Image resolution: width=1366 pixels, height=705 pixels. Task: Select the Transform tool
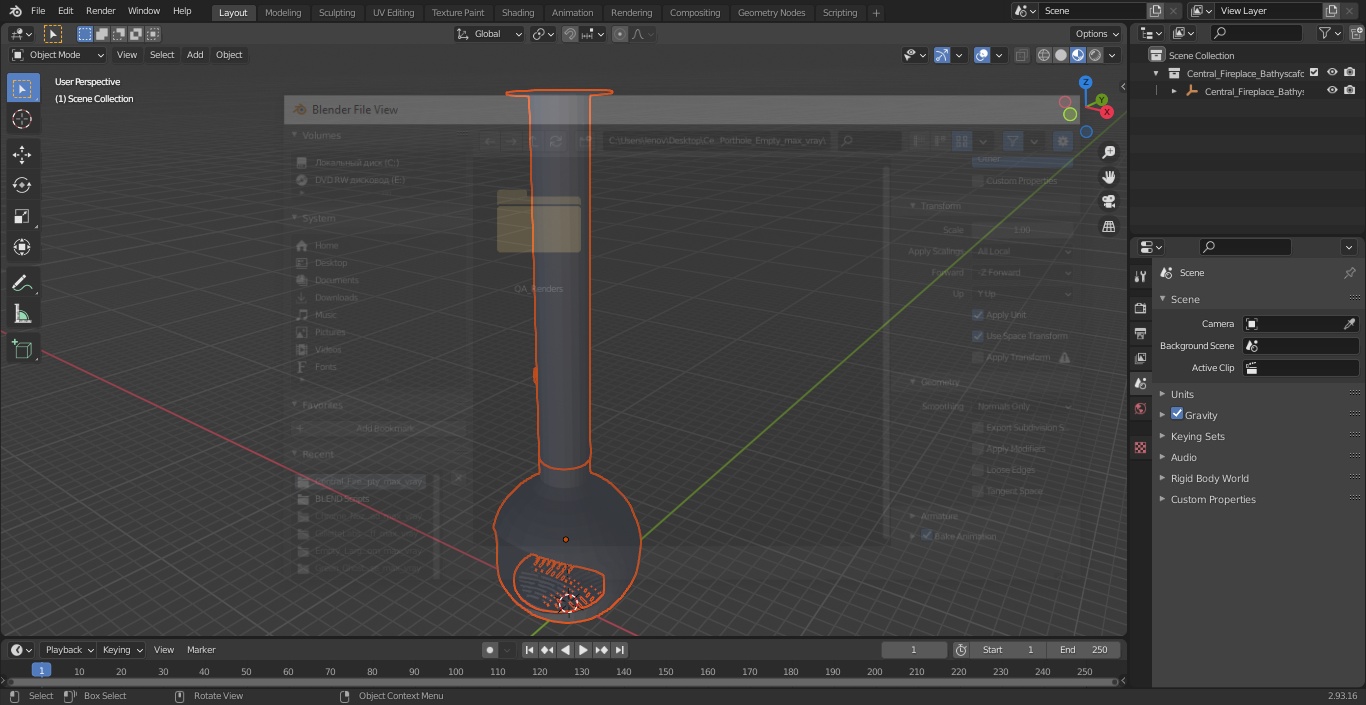[x=22, y=247]
